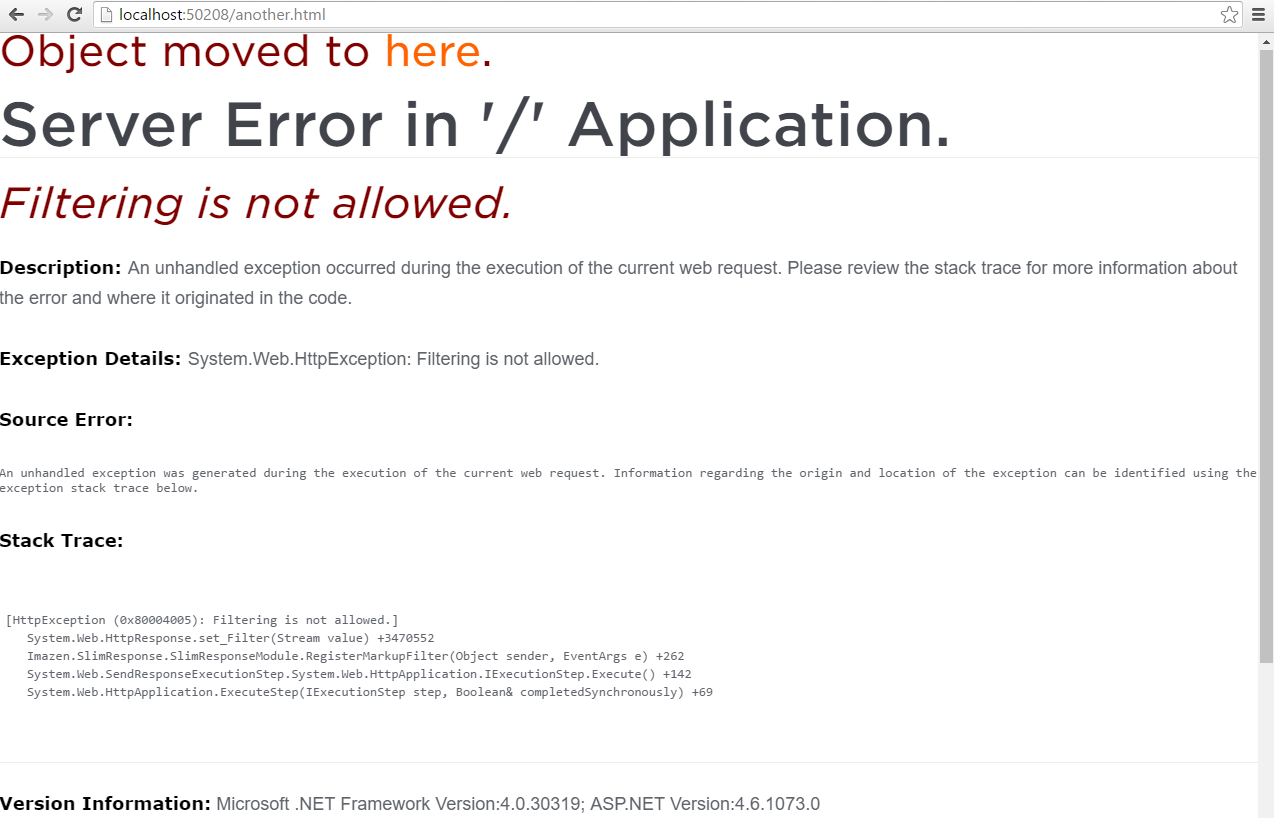Viewport: 1274px width, 818px height.
Task: Click the 'Exception Details:' label
Action: coord(91,359)
